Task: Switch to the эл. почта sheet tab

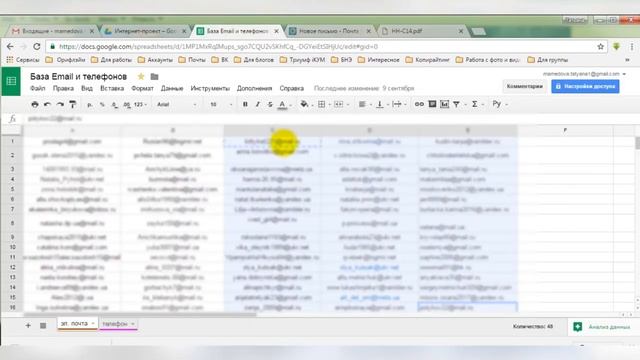Action: [x=77, y=324]
